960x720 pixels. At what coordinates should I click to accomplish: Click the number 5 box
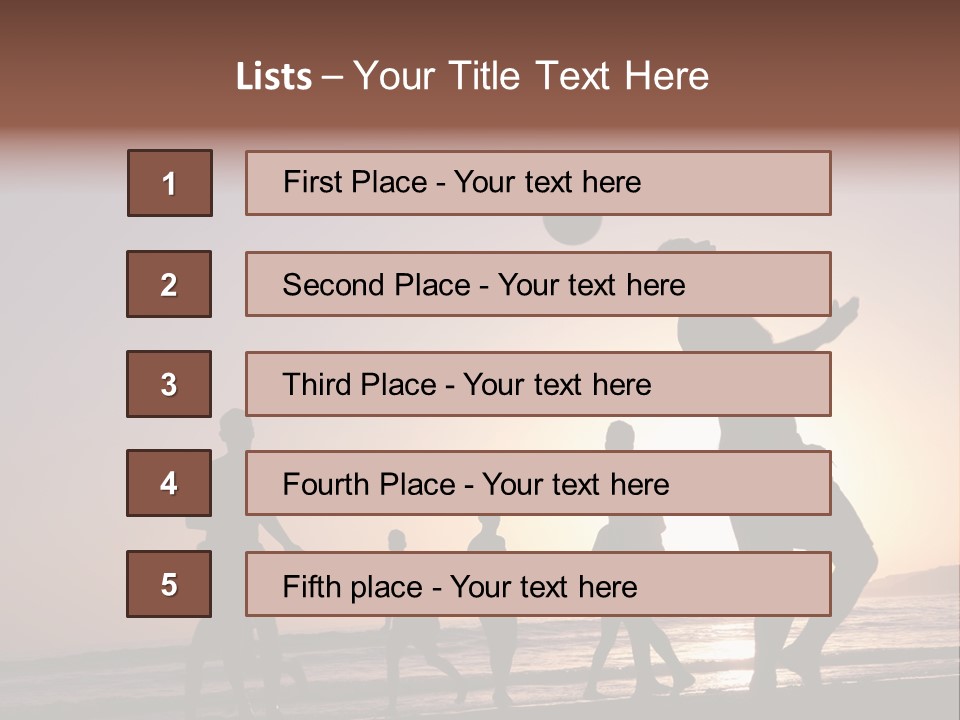pos(169,584)
